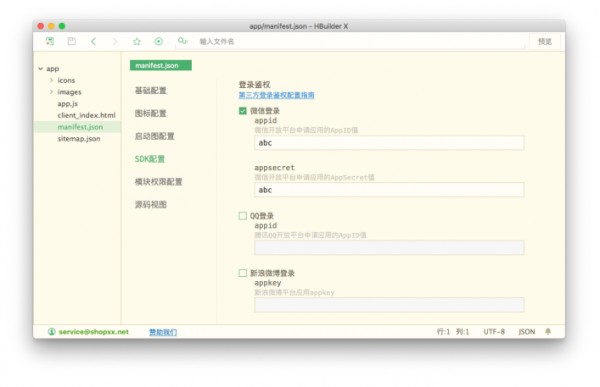Viewport: 600px width, 387px height.
Task: Click the run play circle icon
Action: click(158, 41)
